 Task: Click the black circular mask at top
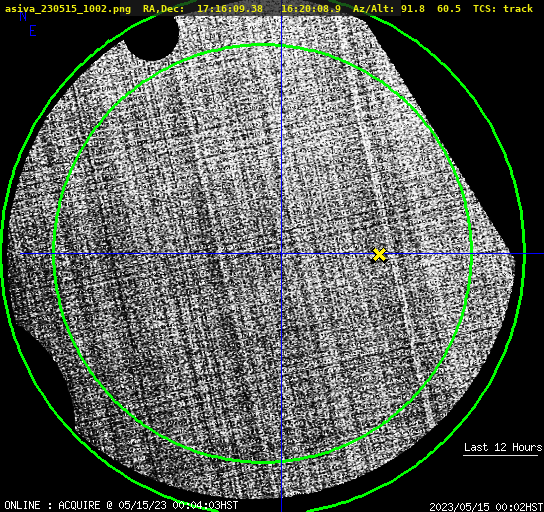point(152,37)
